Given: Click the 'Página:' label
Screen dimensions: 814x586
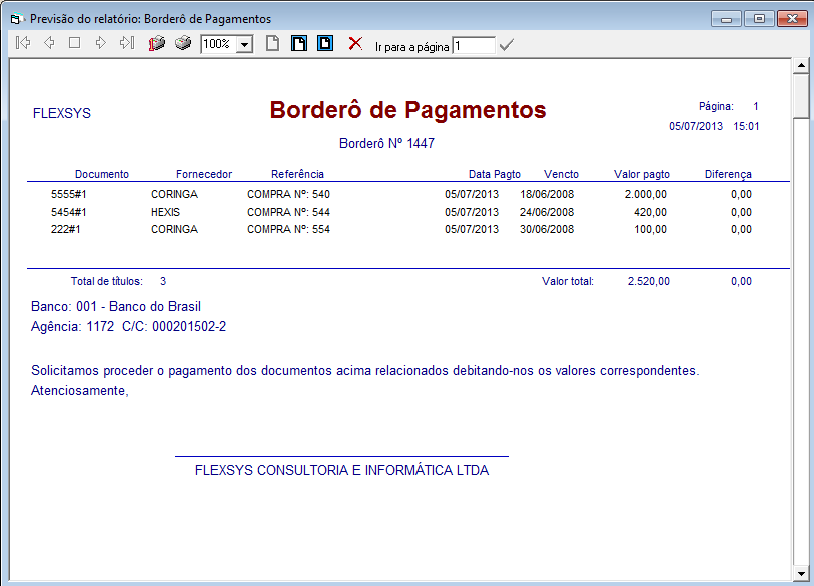Looking at the screenshot, I should point(716,106).
